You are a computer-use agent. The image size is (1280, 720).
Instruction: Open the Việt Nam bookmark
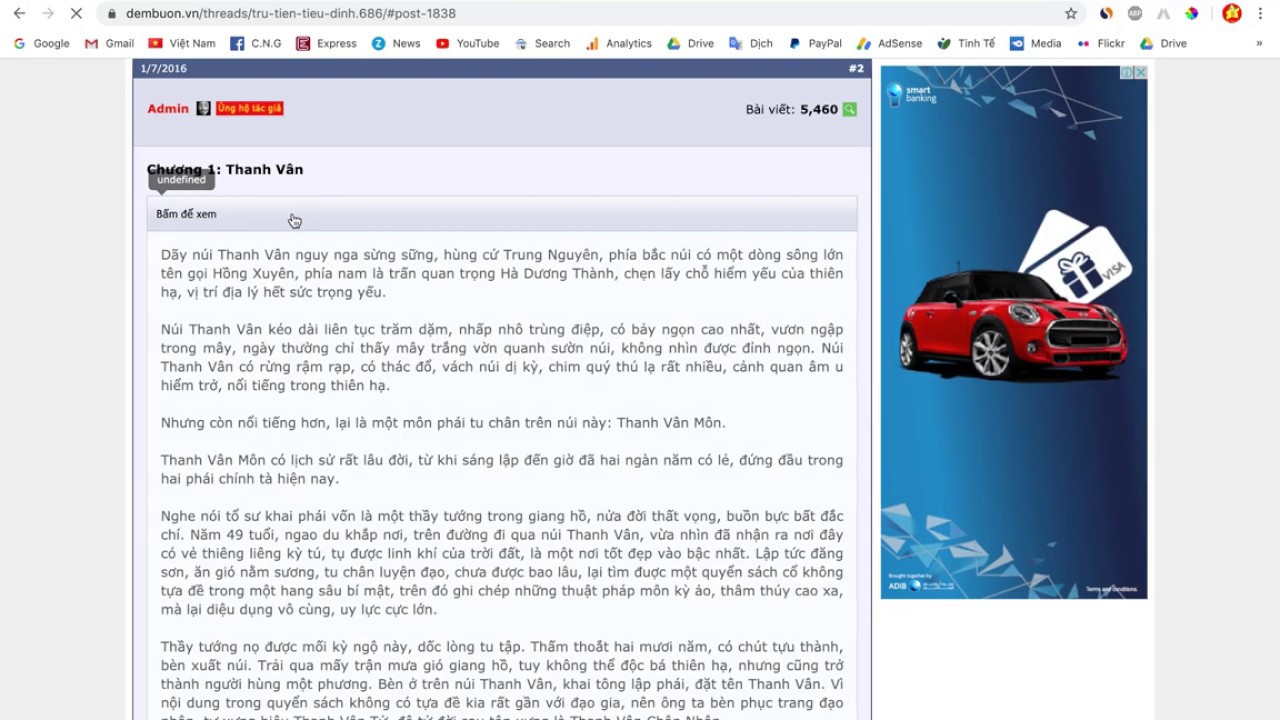tap(182, 44)
